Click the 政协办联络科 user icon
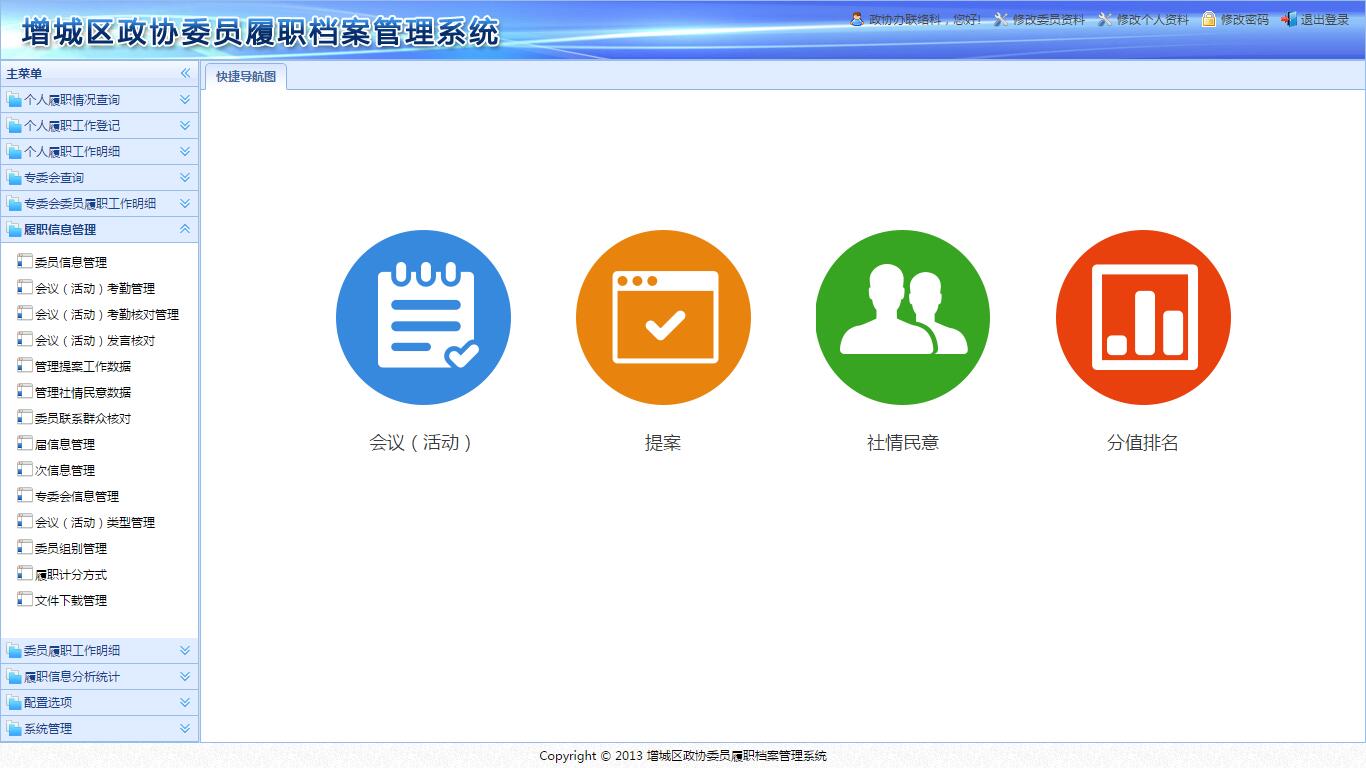 point(856,18)
